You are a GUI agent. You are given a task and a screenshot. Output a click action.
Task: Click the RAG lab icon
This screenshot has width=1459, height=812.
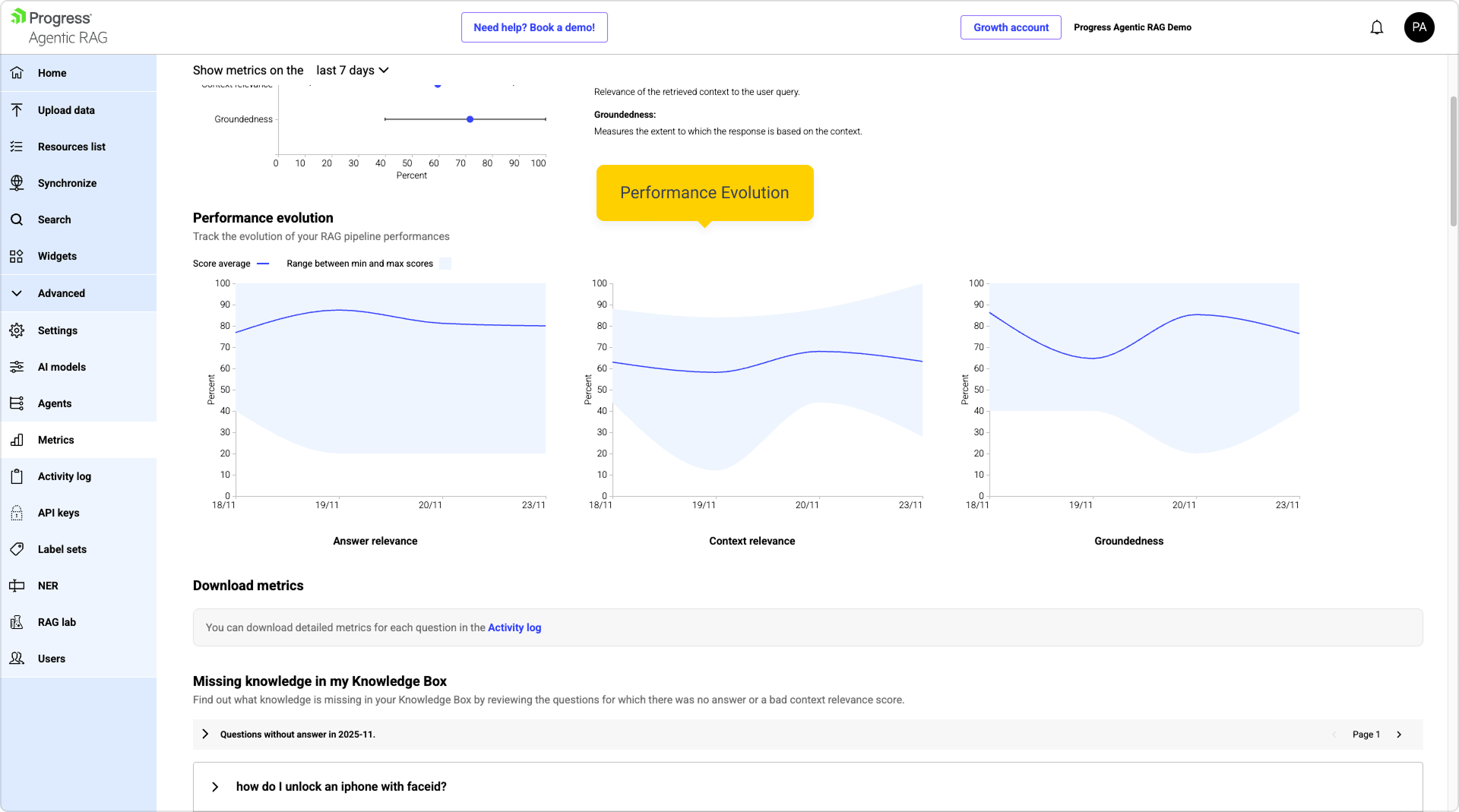17,622
